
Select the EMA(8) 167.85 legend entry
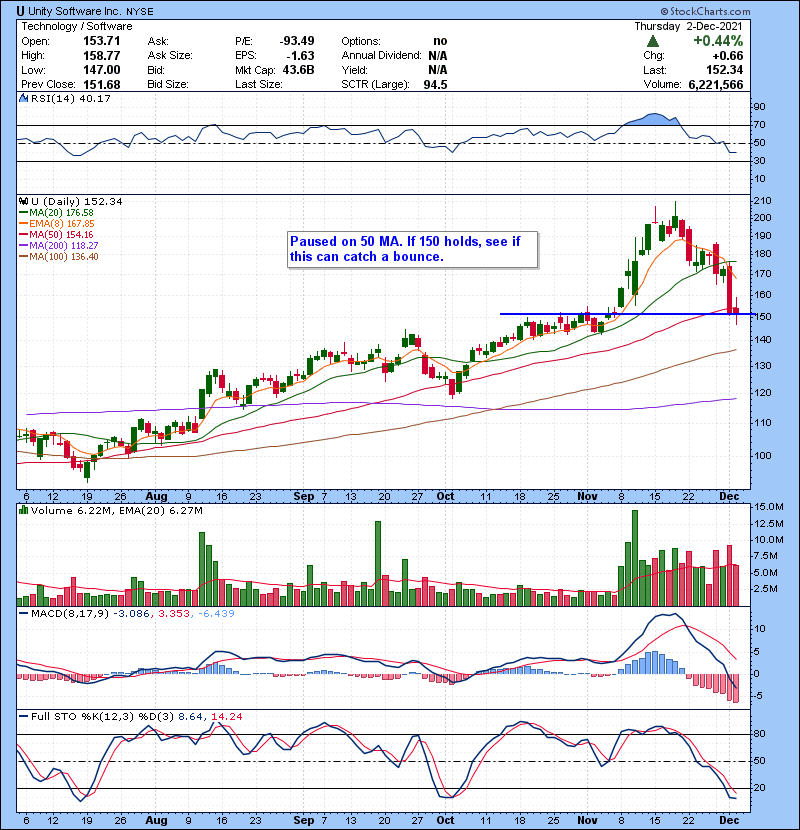click(57, 224)
